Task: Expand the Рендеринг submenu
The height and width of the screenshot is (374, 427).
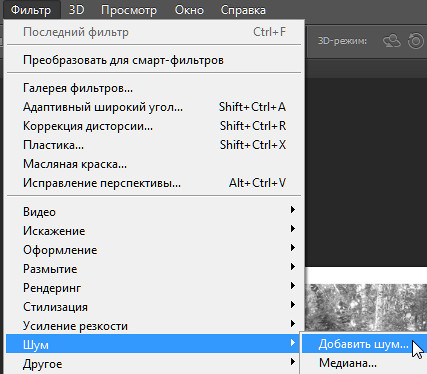Action: point(154,288)
